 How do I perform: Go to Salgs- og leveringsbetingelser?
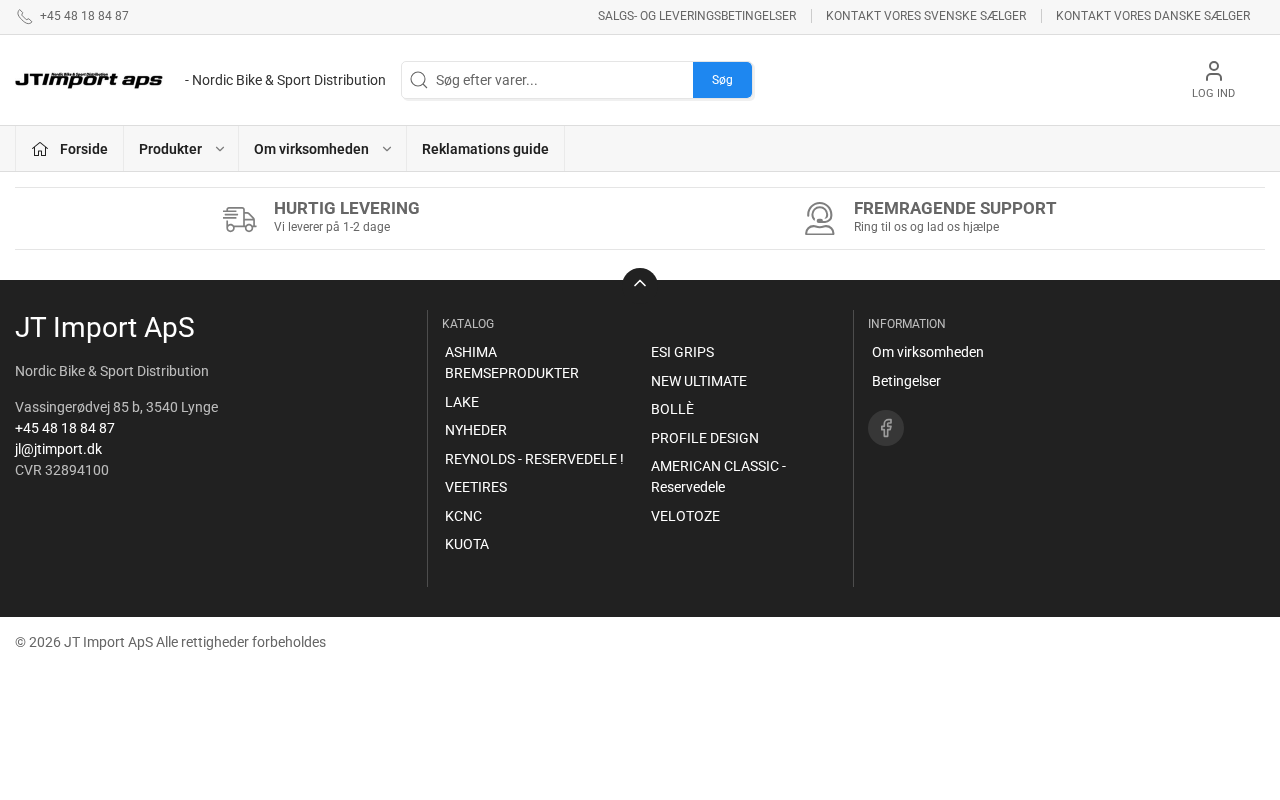tap(697, 16)
